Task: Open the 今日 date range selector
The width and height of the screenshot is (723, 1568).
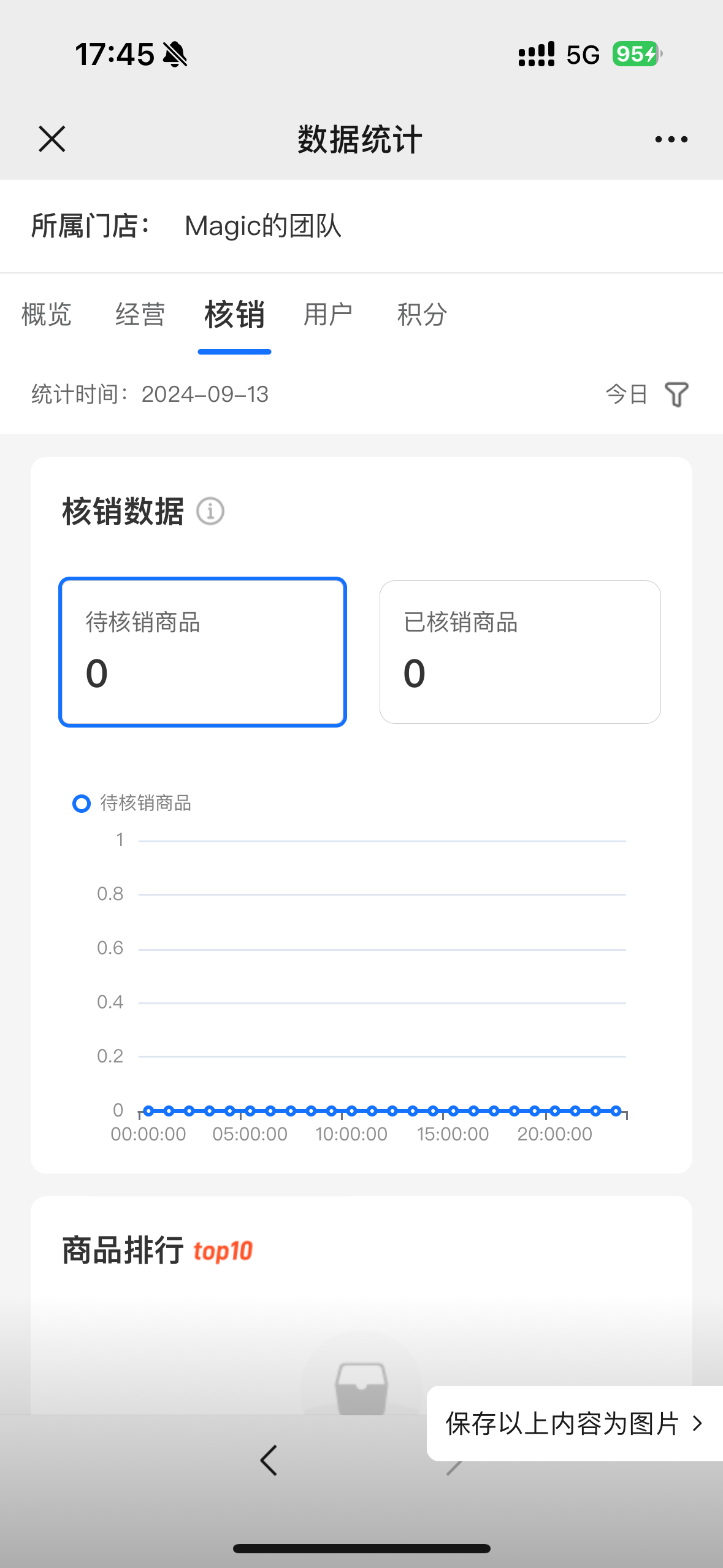Action: pyautogui.click(x=627, y=394)
